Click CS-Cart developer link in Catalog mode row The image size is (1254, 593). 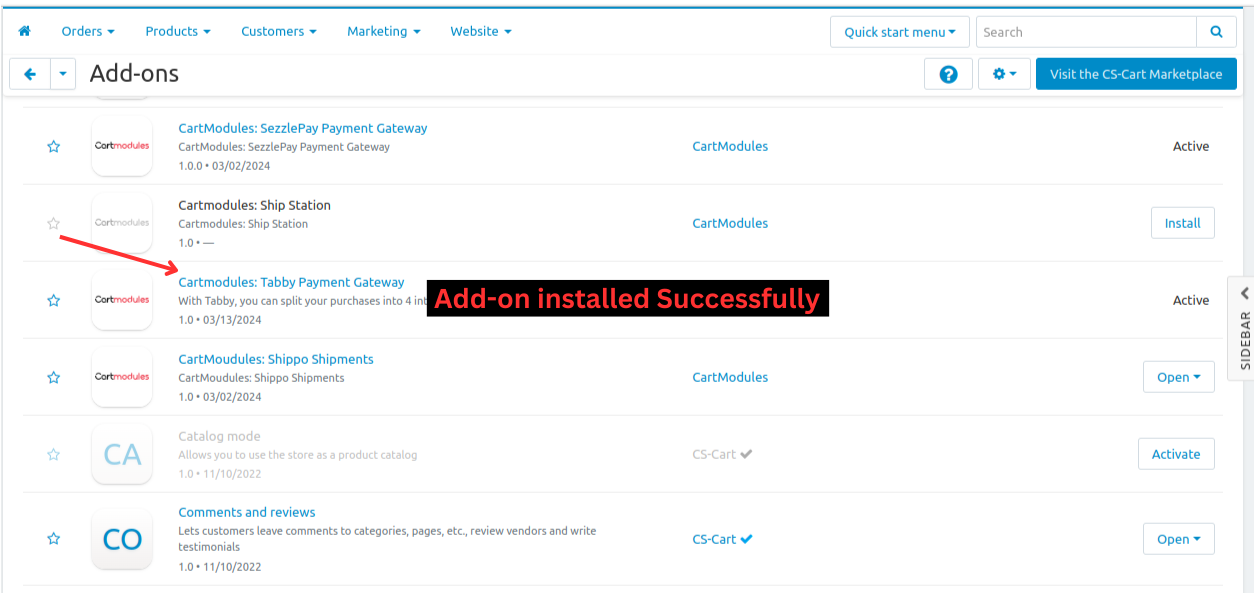click(x=714, y=454)
